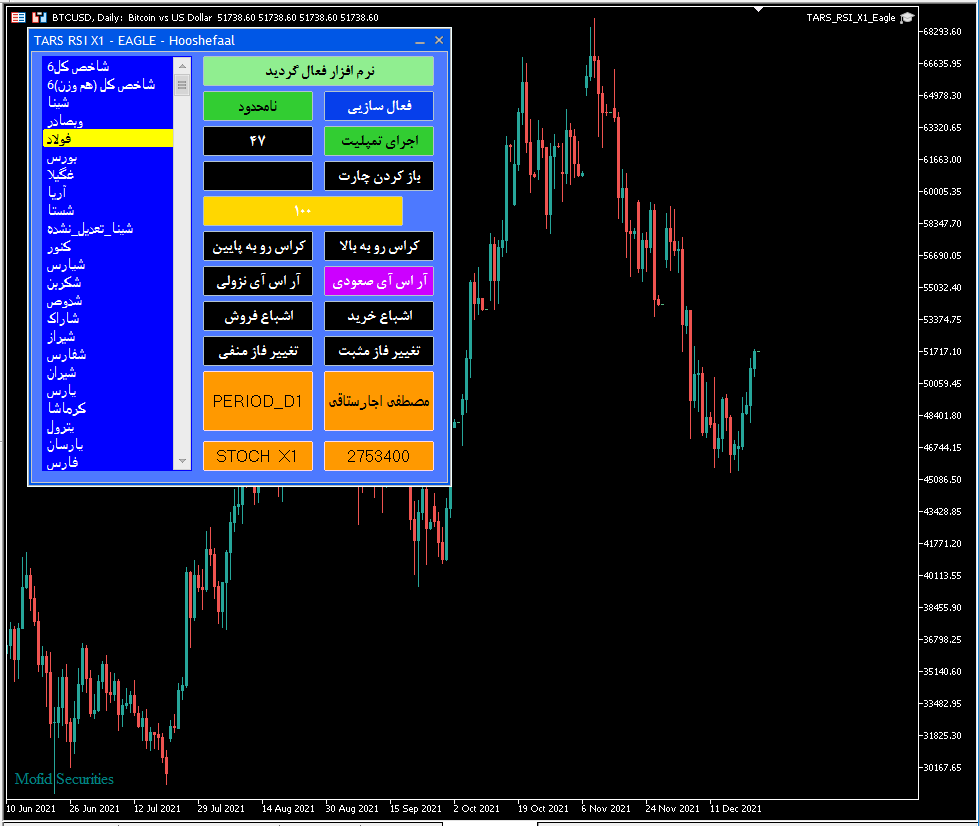Select پترول in the symbol list
The width and height of the screenshot is (980, 826).
(x=108, y=427)
